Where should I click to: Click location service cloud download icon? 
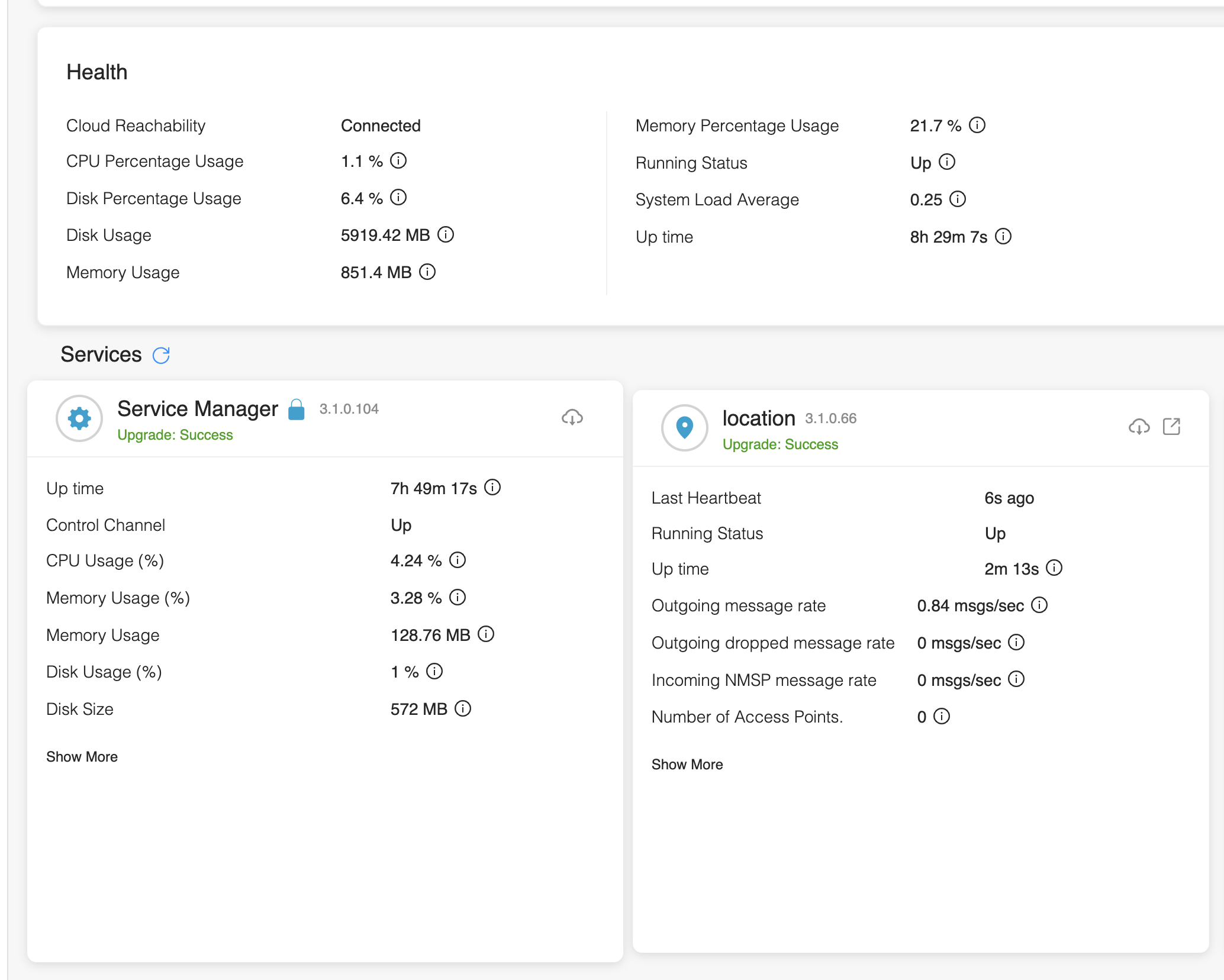(1139, 427)
